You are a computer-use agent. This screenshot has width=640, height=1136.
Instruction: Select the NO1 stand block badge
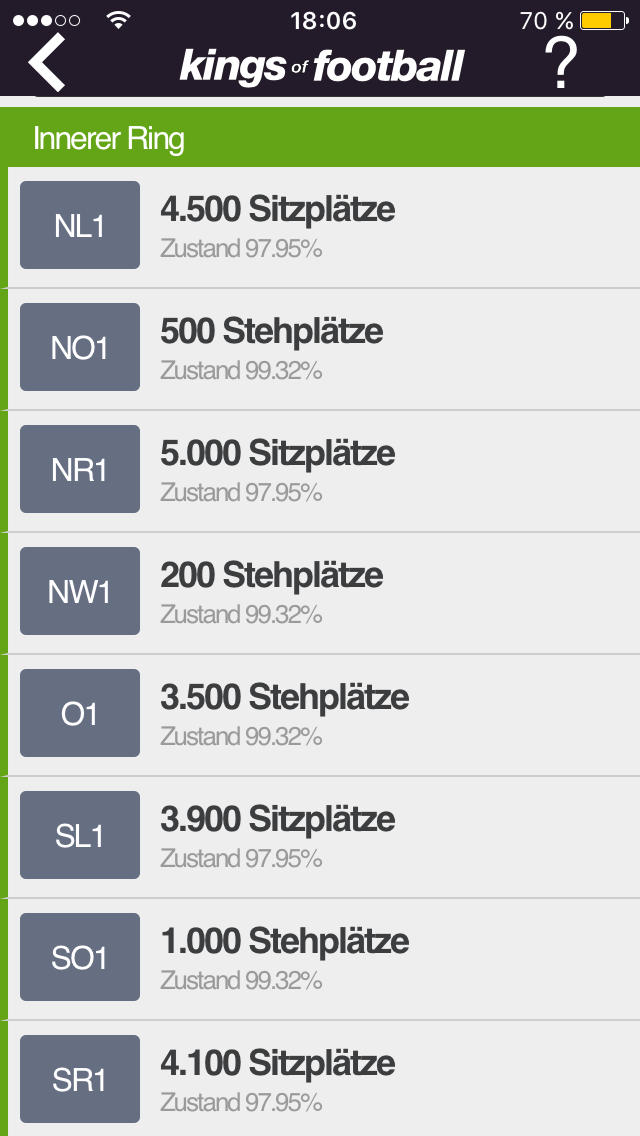(80, 347)
